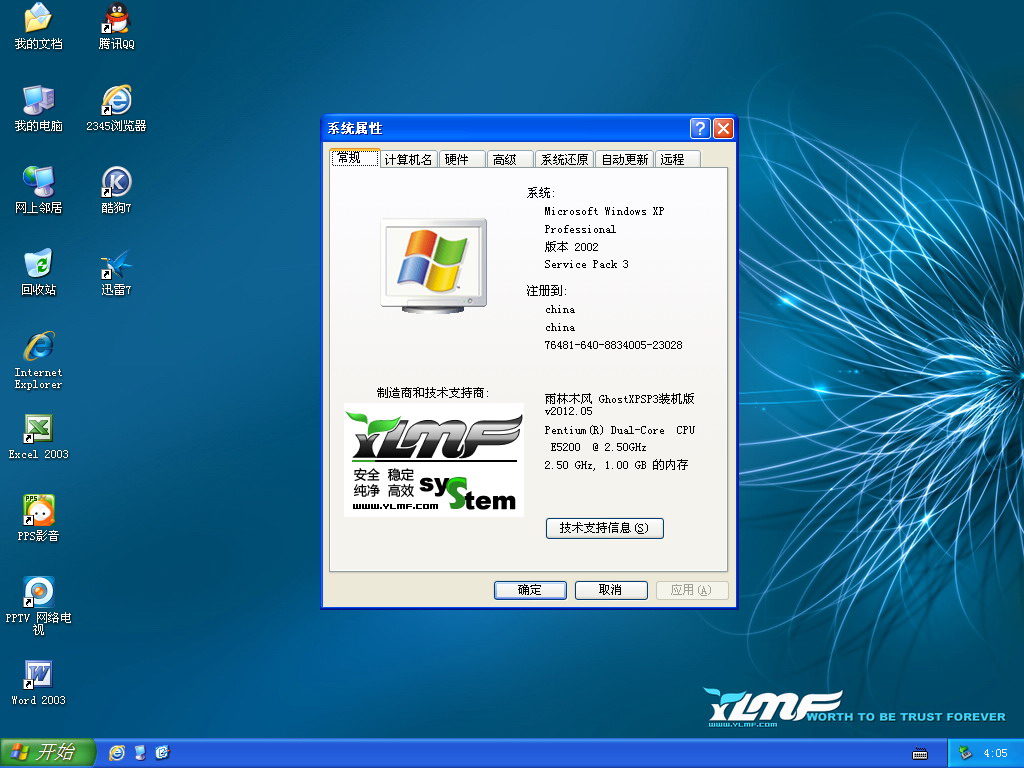Open the 腾讯QQ desktop icon
This screenshot has height=768, width=1024.
(x=116, y=19)
